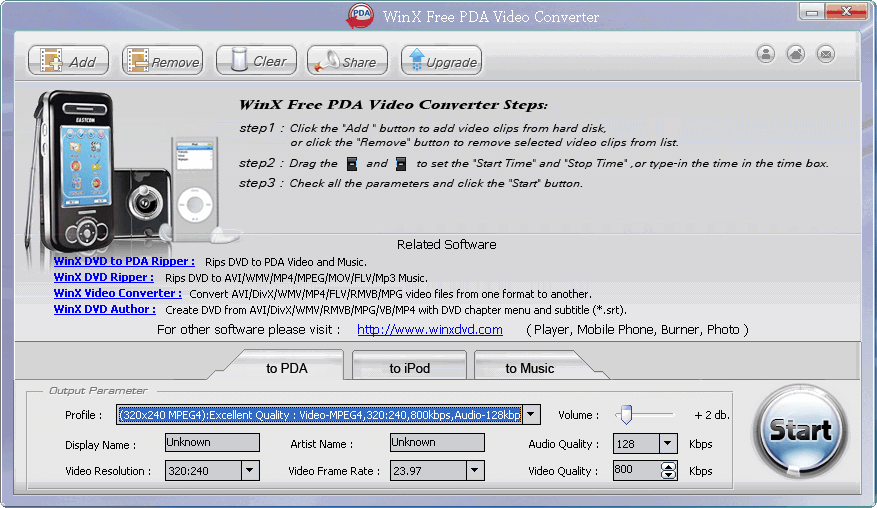This screenshot has height=508, width=877.
Task: Open the WinX DVD to PDA Ripper link
Action: point(124,261)
